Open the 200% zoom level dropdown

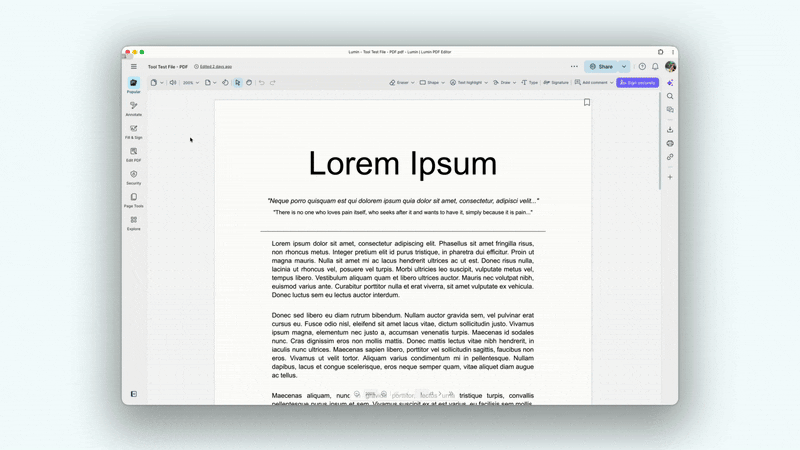pyautogui.click(x=191, y=83)
